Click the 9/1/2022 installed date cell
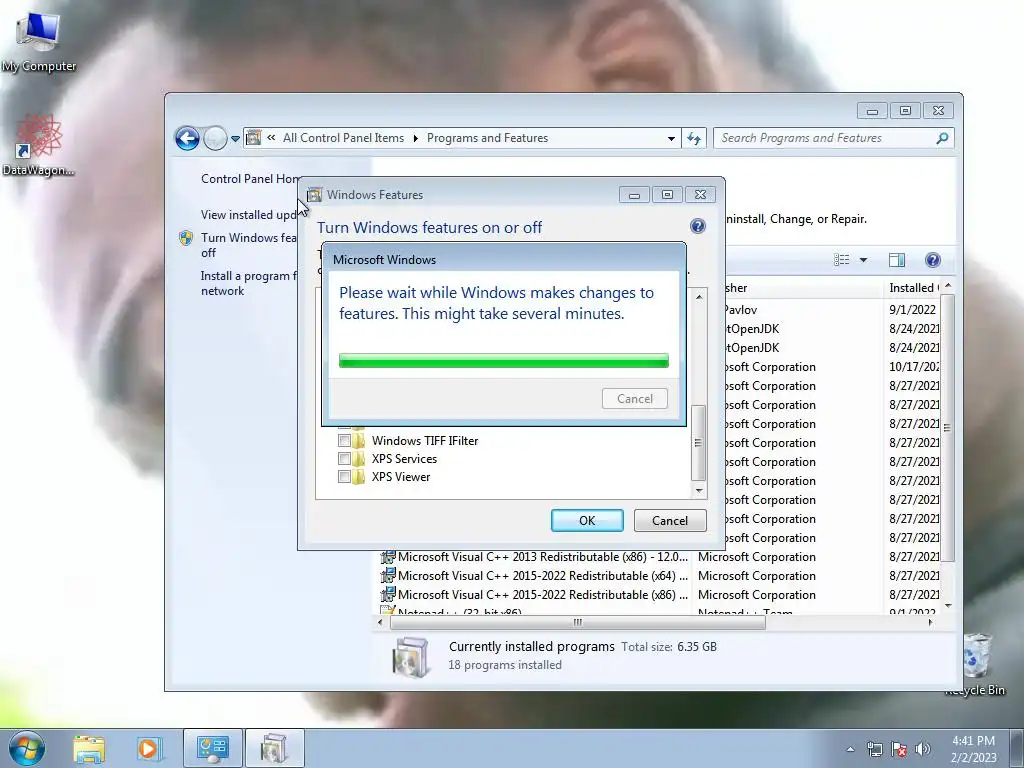The width and height of the screenshot is (1024, 768). pyautogui.click(x=912, y=310)
